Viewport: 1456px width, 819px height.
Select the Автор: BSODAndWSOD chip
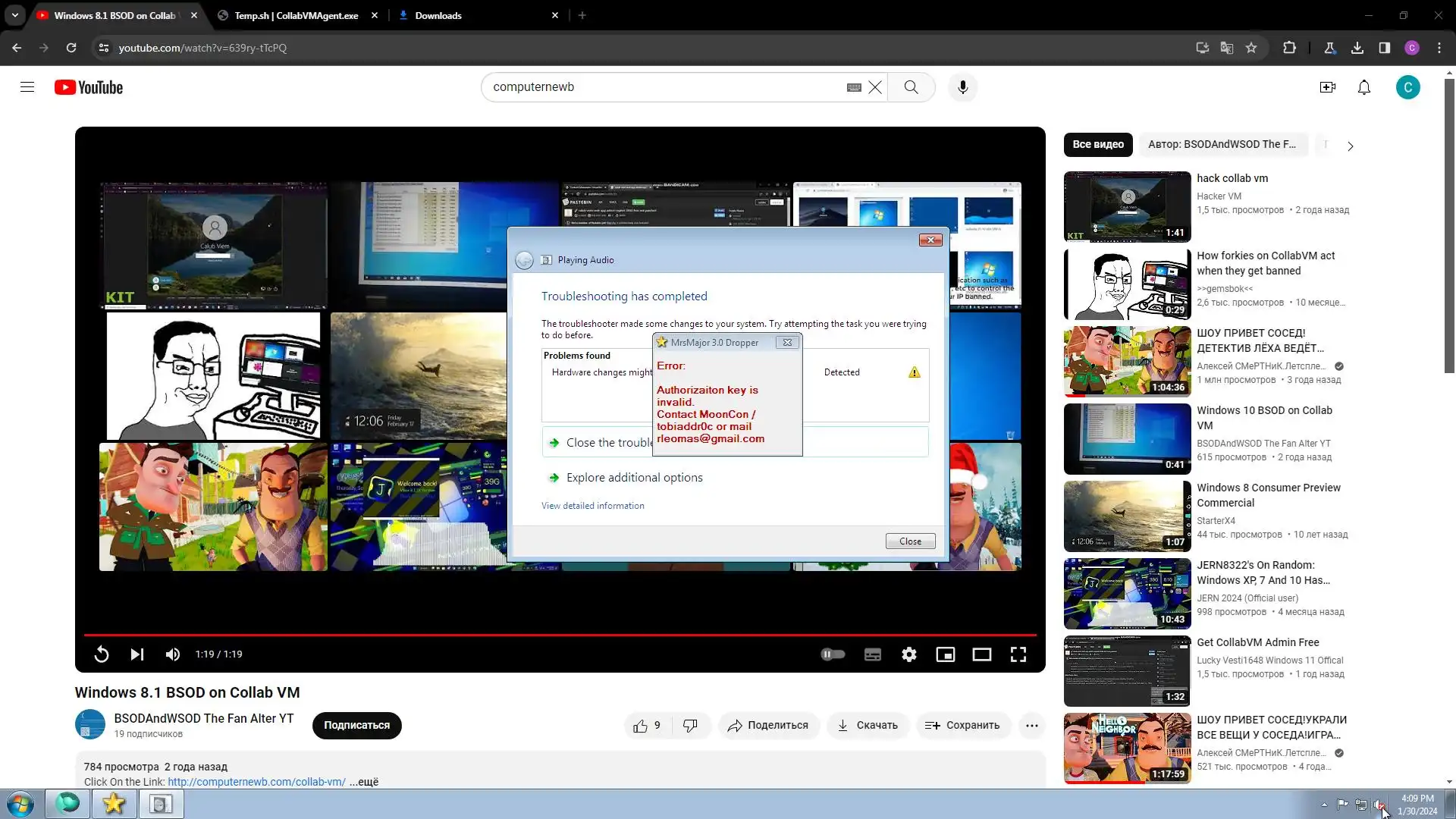tap(1221, 144)
